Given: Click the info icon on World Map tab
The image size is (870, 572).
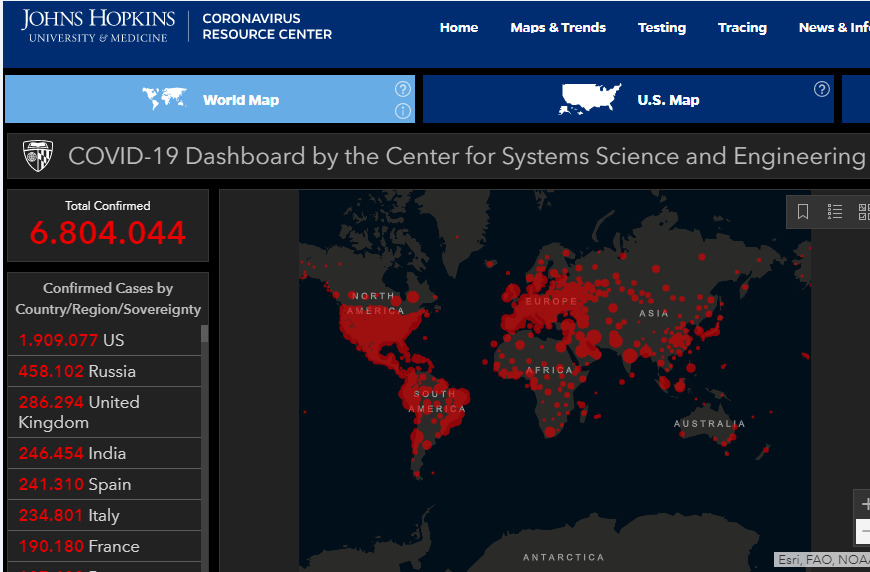Looking at the screenshot, I should pos(403,111).
